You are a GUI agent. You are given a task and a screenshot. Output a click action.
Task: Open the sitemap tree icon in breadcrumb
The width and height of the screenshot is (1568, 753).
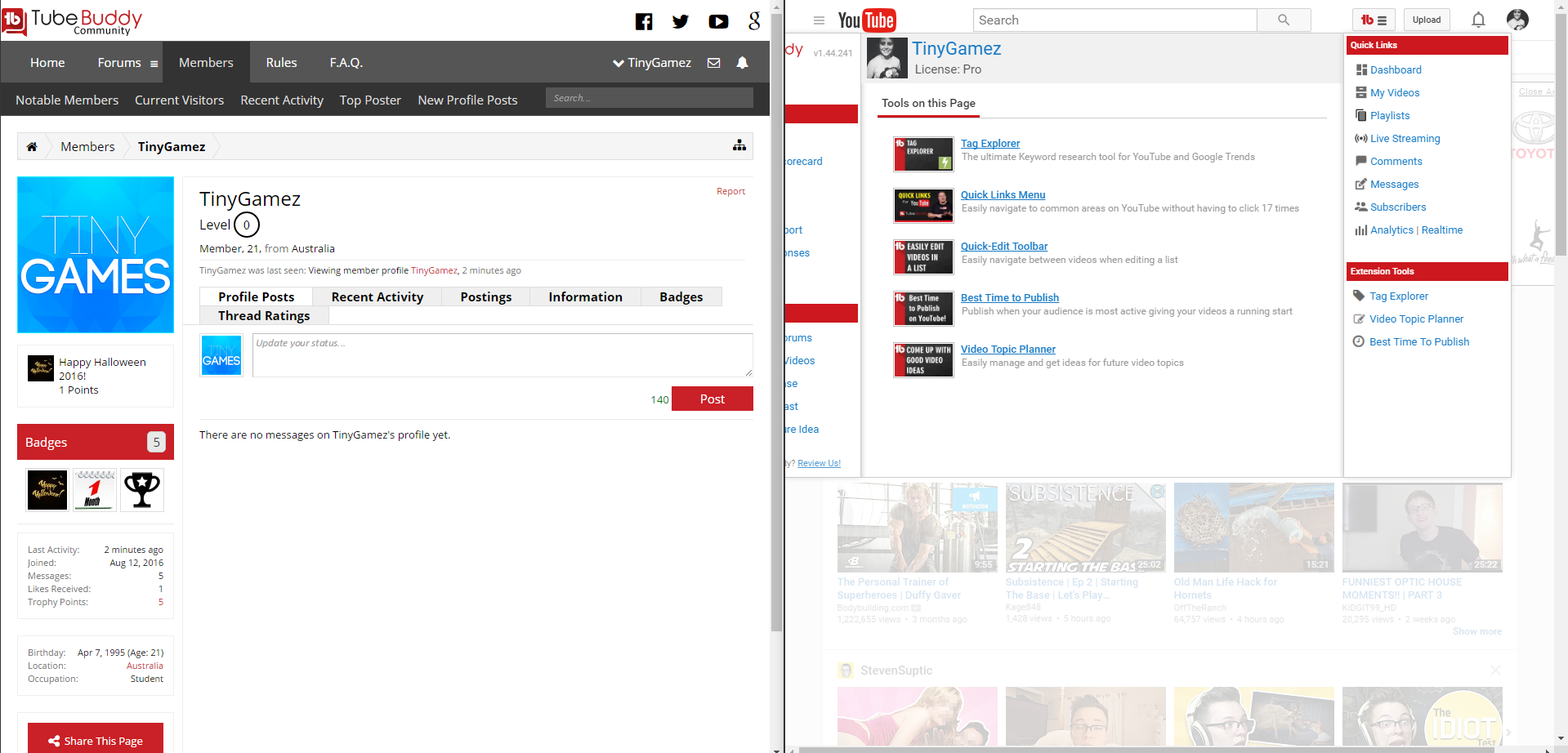tap(739, 145)
